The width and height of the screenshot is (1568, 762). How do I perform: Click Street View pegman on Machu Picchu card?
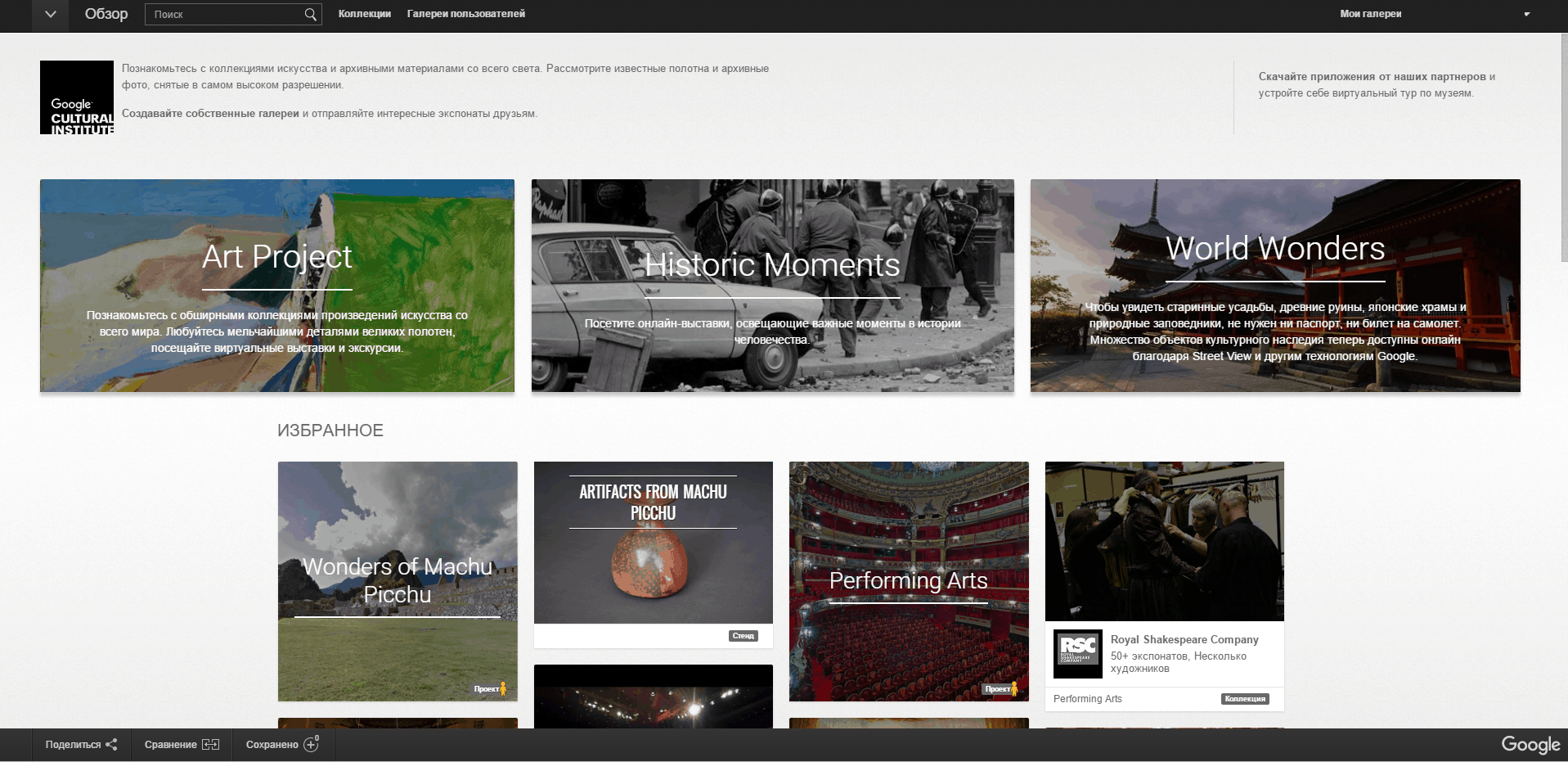[x=503, y=689]
